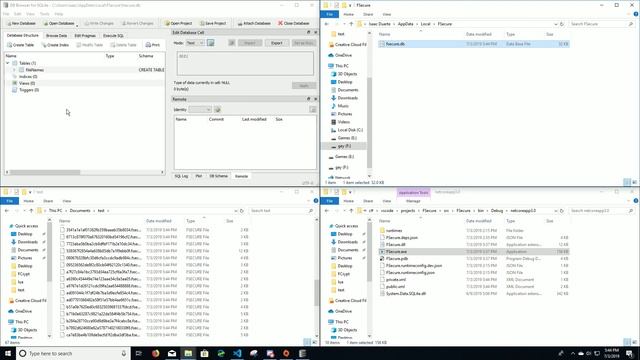The image size is (640, 360).
Task: Switch to the Edit Pragmas tab
Action: click(x=85, y=36)
